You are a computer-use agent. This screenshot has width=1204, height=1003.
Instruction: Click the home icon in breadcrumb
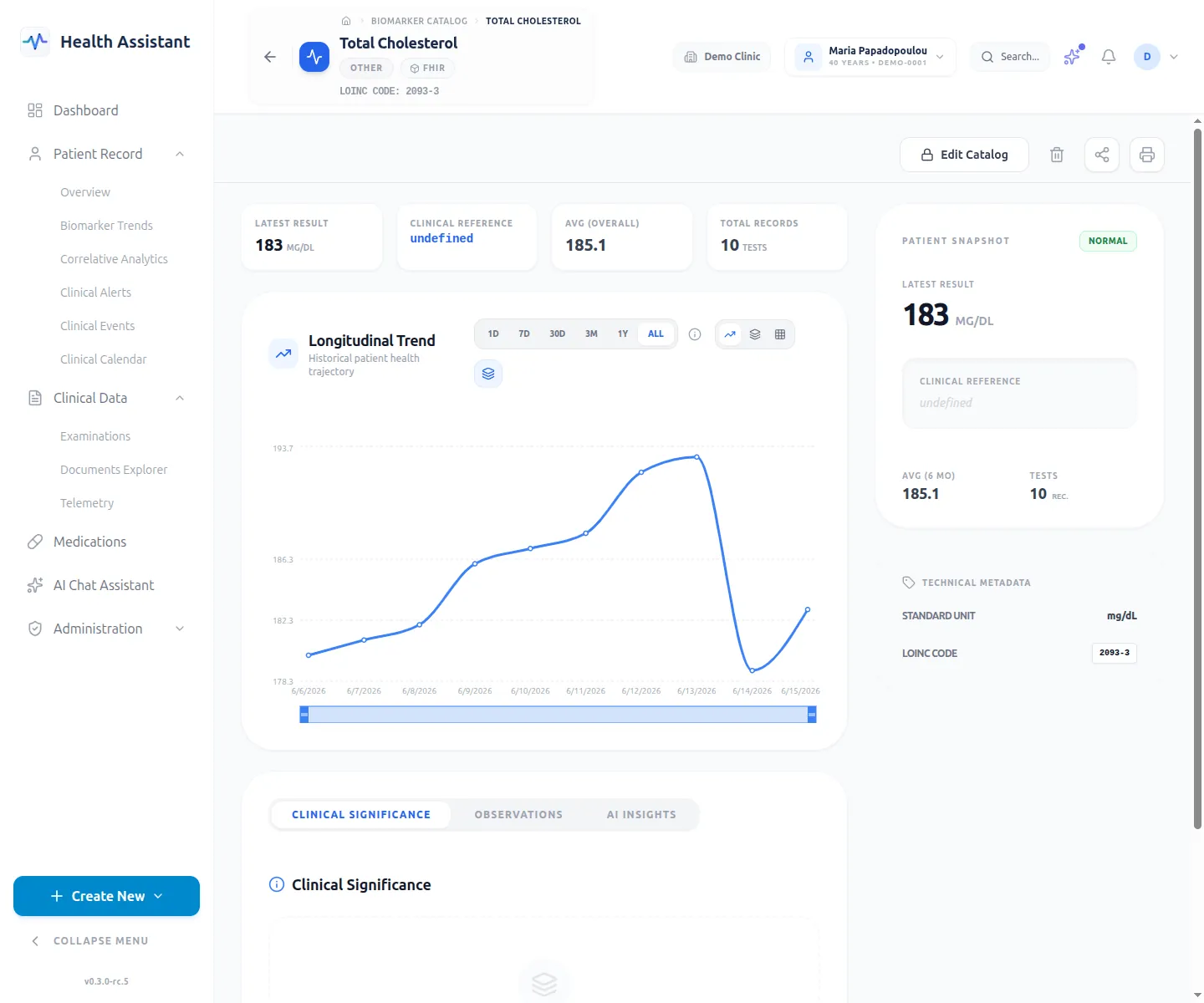tap(346, 21)
